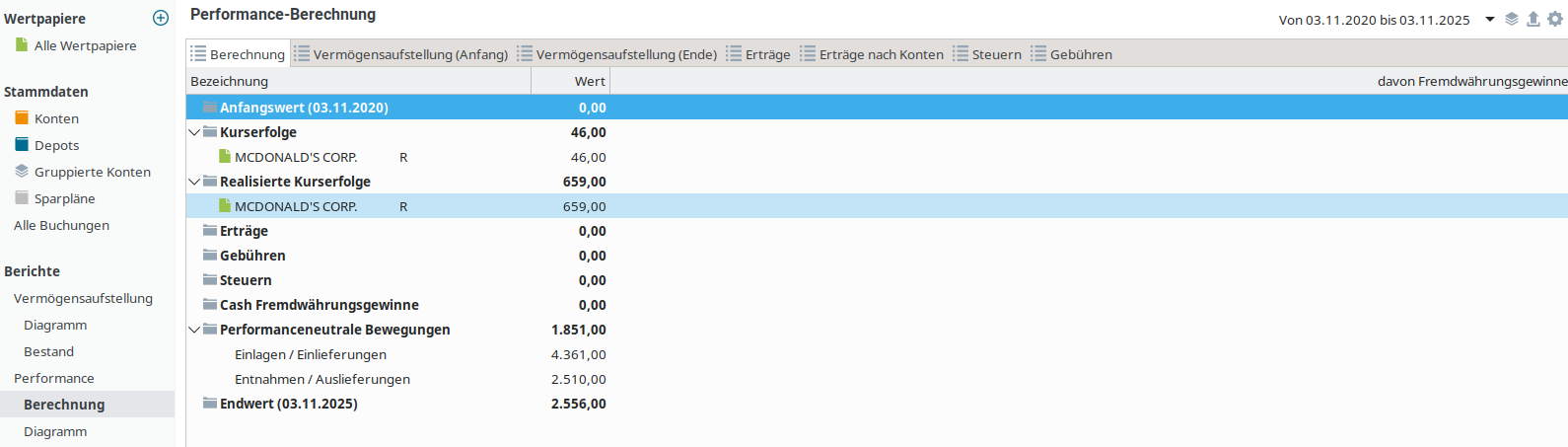Screen dimensions: 1568x447
Task: Collapse Performanceneutrale Bewegungen section
Action: (x=194, y=330)
